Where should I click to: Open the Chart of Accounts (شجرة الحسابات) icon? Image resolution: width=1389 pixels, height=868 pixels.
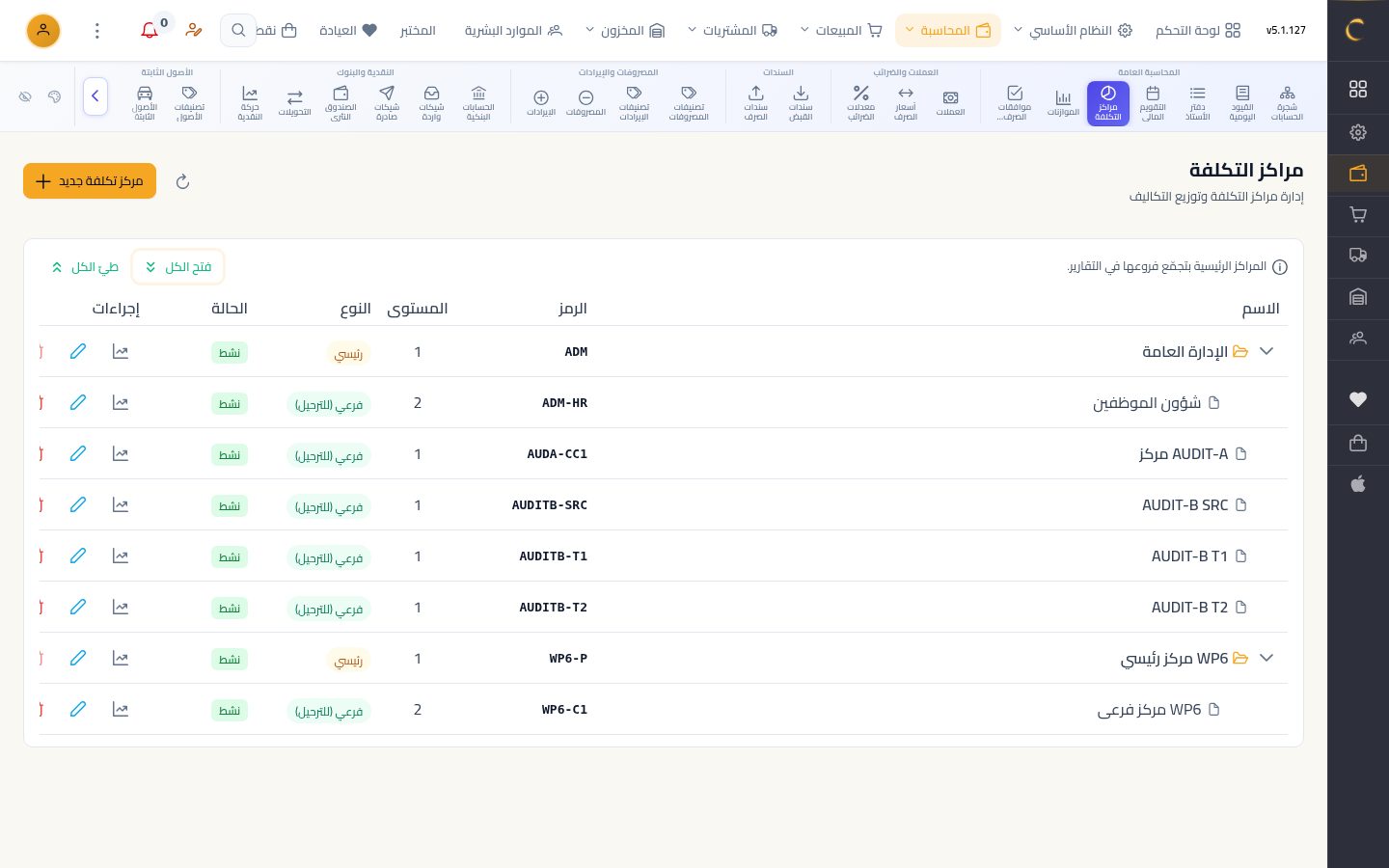click(x=1287, y=103)
